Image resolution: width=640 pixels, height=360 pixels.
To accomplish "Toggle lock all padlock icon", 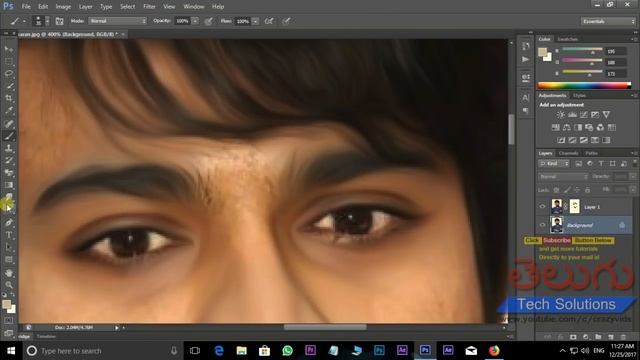I will 587,190.
